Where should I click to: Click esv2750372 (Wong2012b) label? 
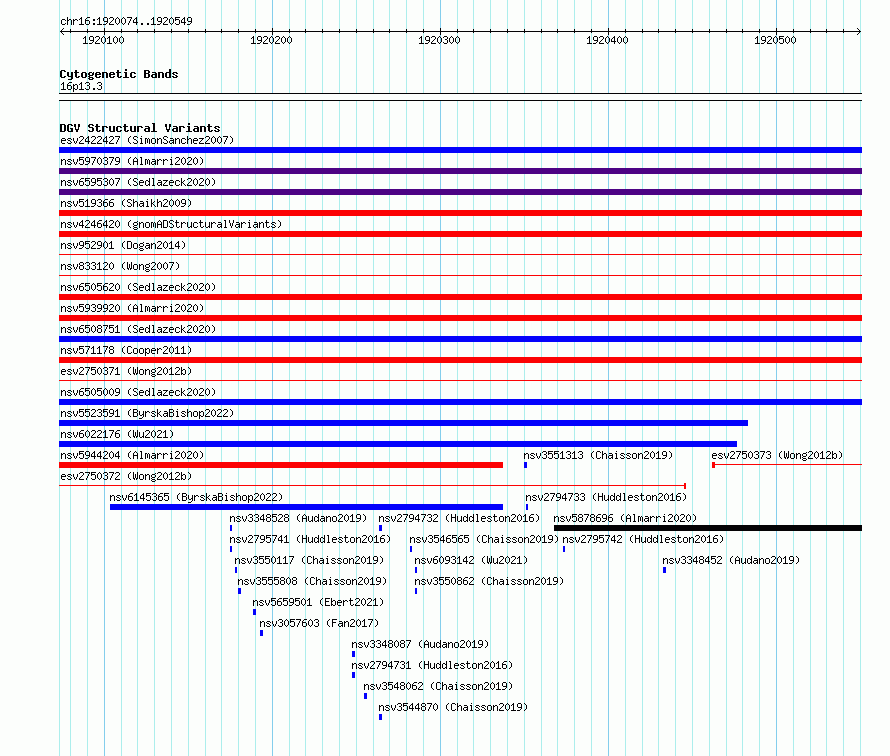[x=126, y=476]
